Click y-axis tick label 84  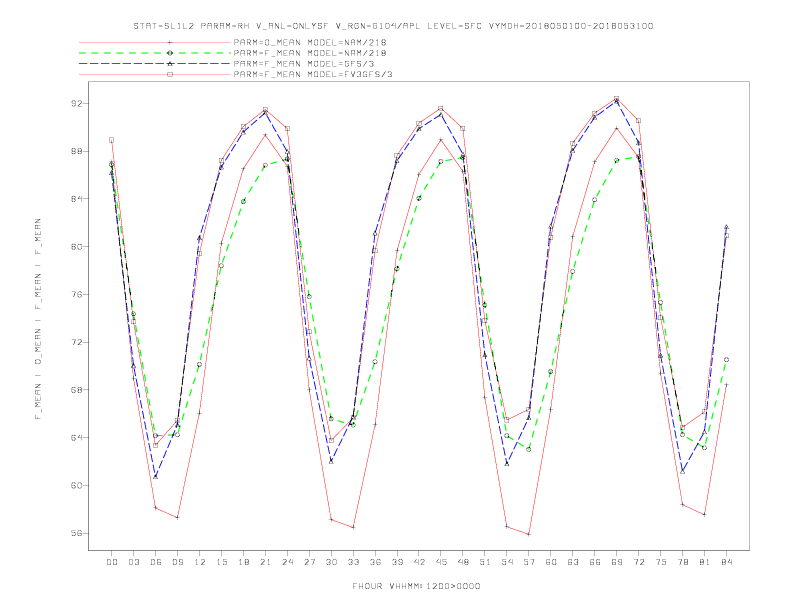[x=75, y=199]
